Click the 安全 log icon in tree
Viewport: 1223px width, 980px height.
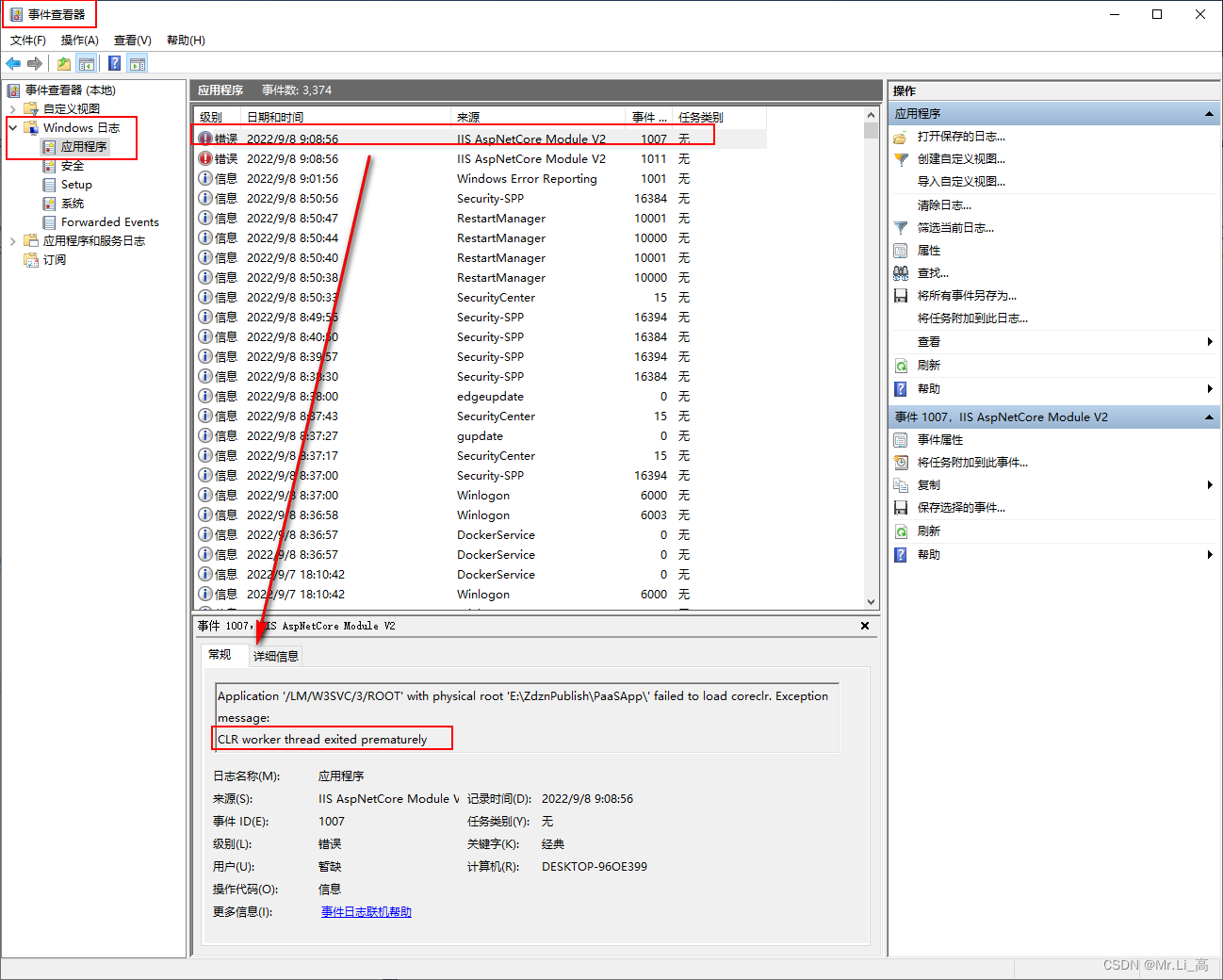49,166
